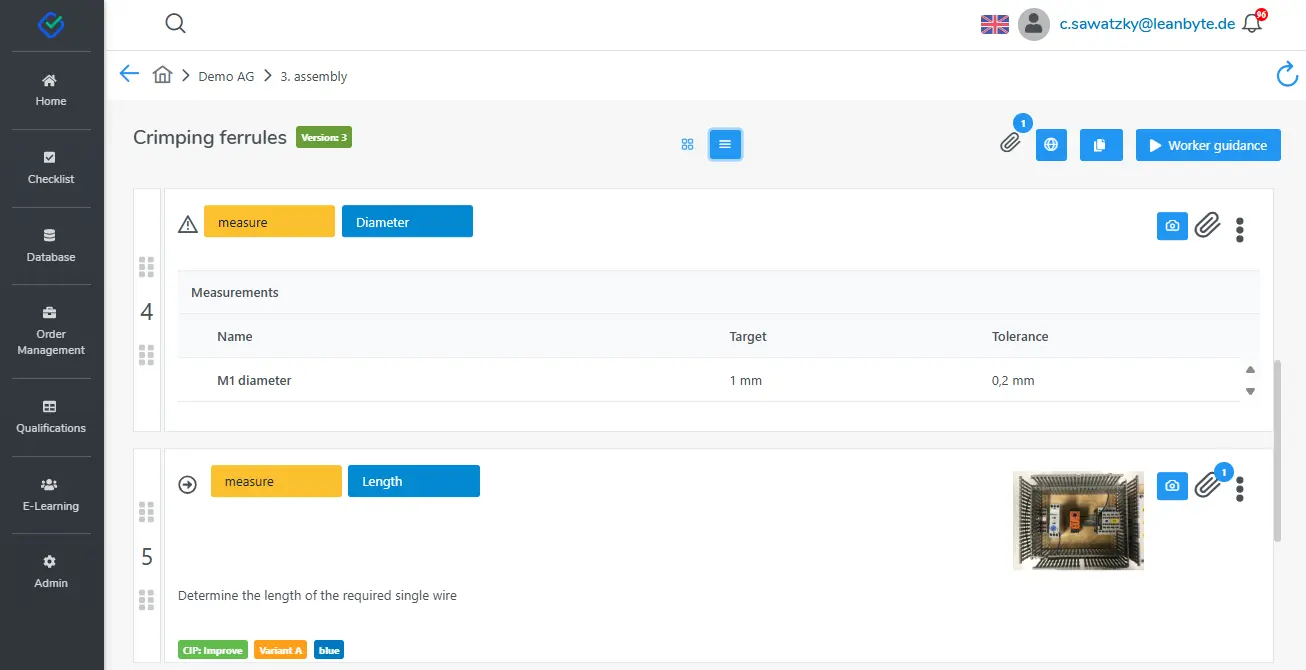Open the globe translation button
Screen dimensions: 1306x670
(1051, 145)
